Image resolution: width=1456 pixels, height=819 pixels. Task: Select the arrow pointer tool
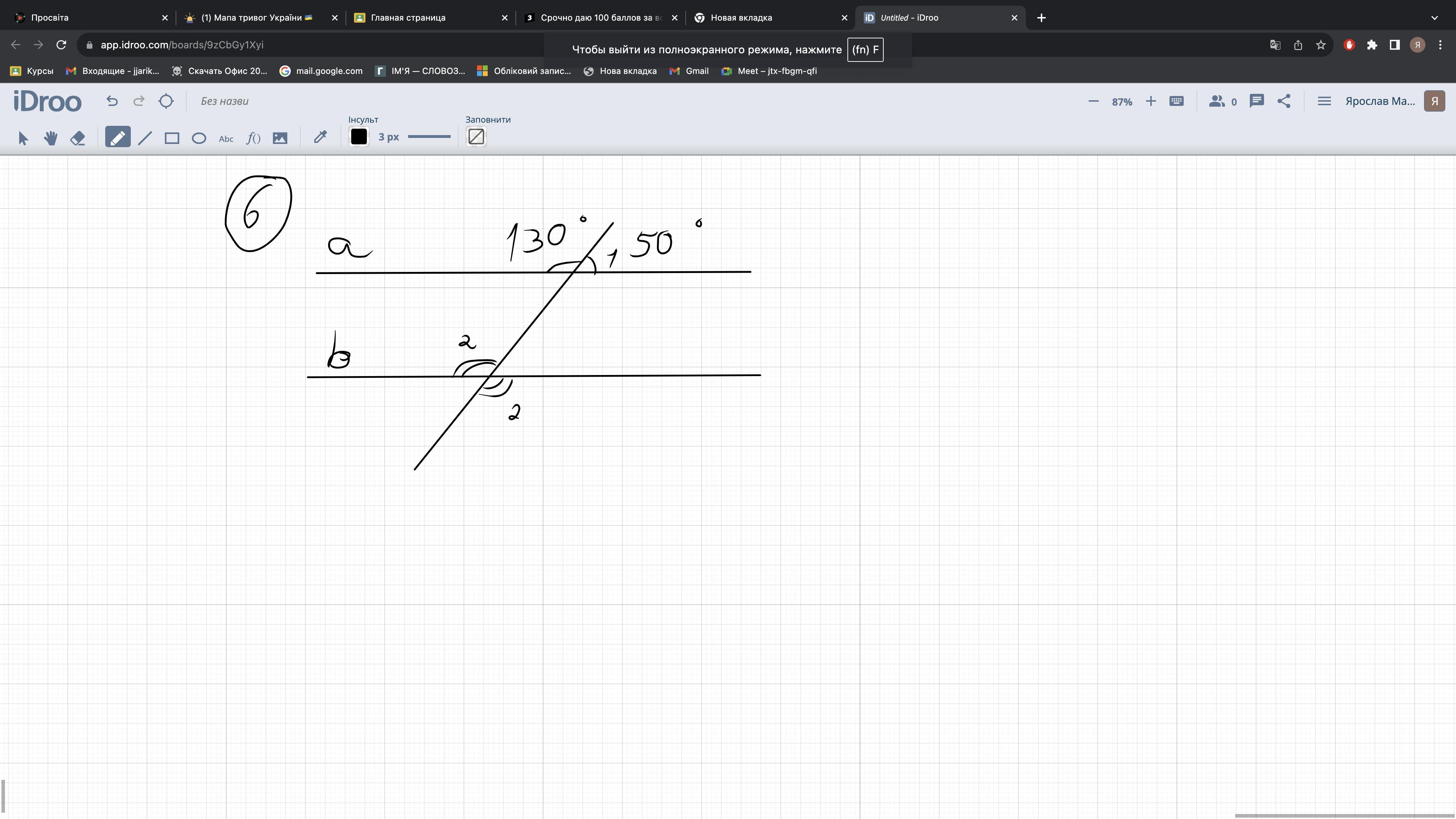23,139
